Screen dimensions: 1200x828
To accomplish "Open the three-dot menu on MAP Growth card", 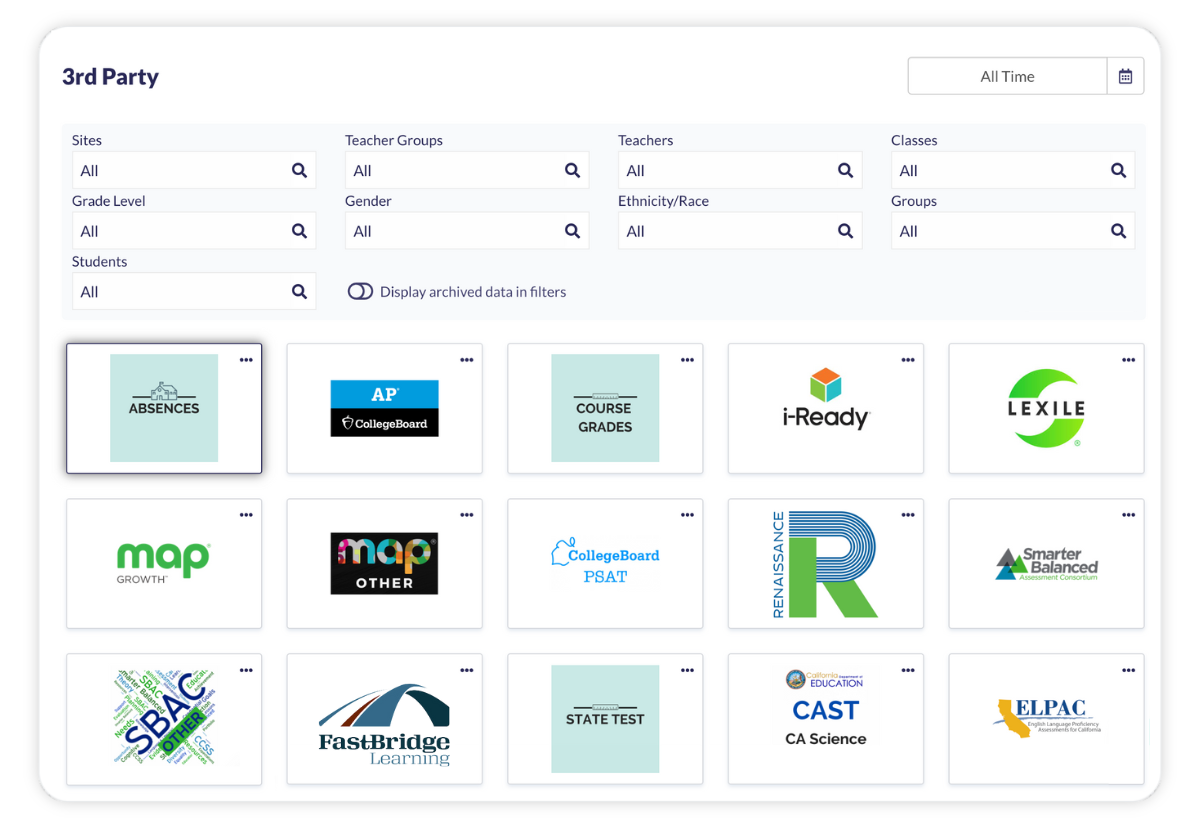I will coord(246,515).
